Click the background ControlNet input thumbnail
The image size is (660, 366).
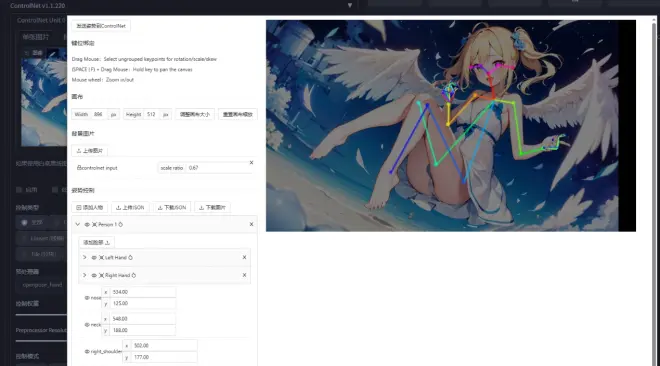pos(44,97)
